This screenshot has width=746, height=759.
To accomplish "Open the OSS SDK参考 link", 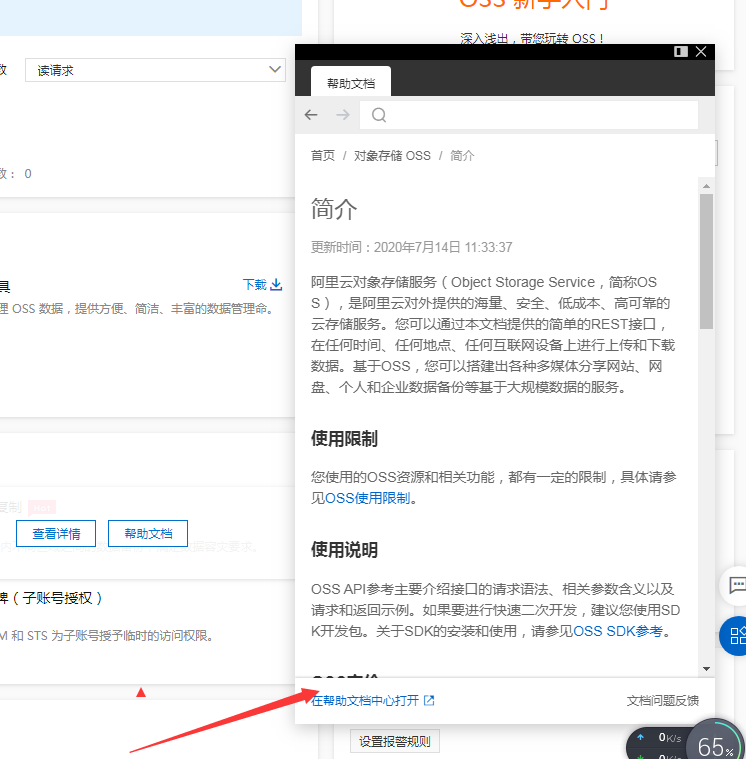I will pos(618,631).
